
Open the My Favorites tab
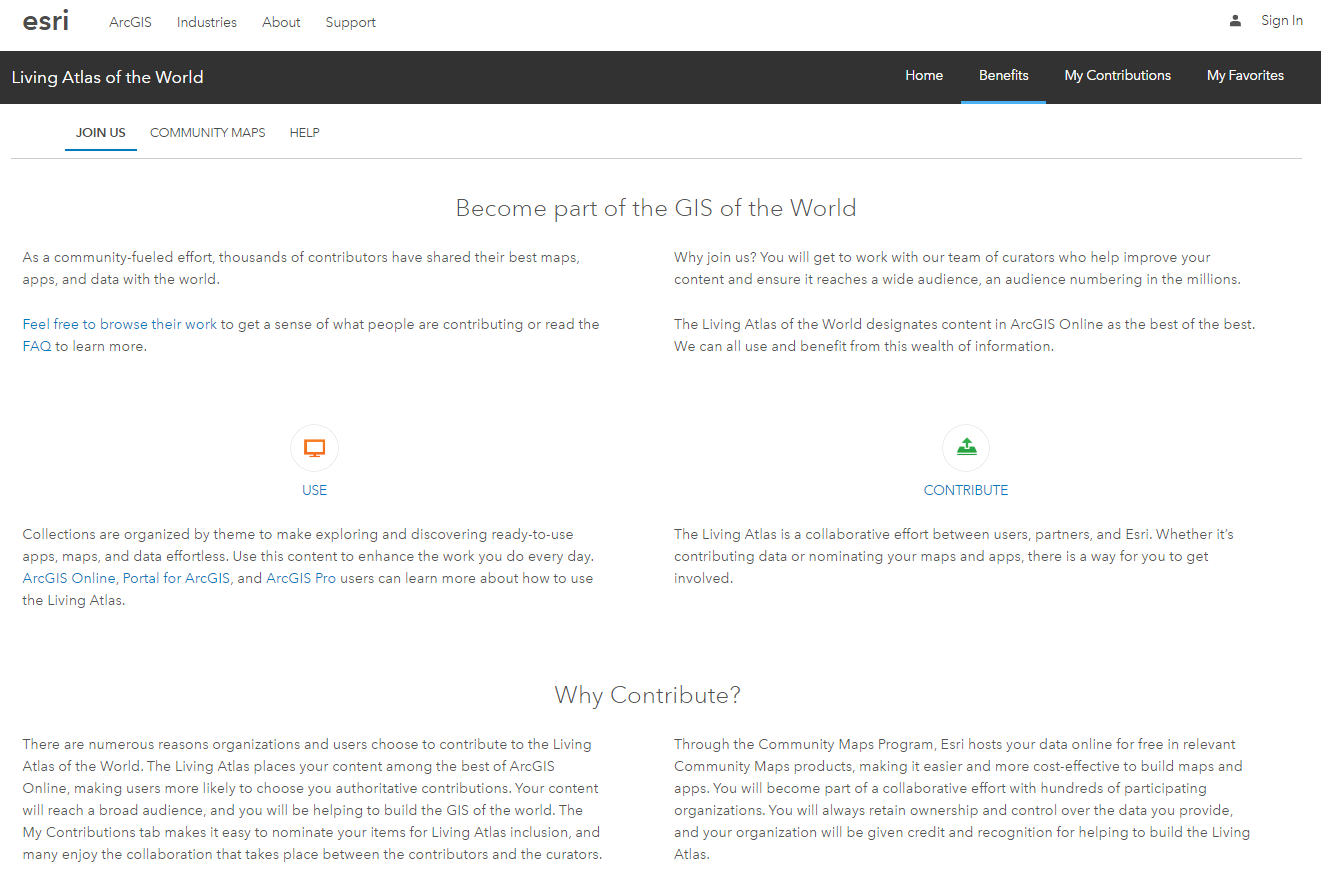1245,76
